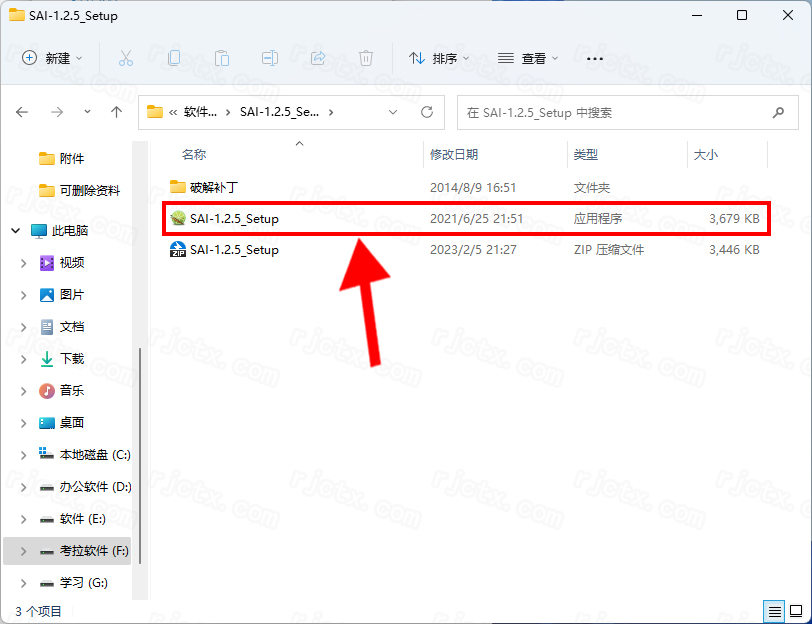This screenshot has width=812, height=624.
Task: Sort files by 修改日期 column header
Action: point(454,154)
